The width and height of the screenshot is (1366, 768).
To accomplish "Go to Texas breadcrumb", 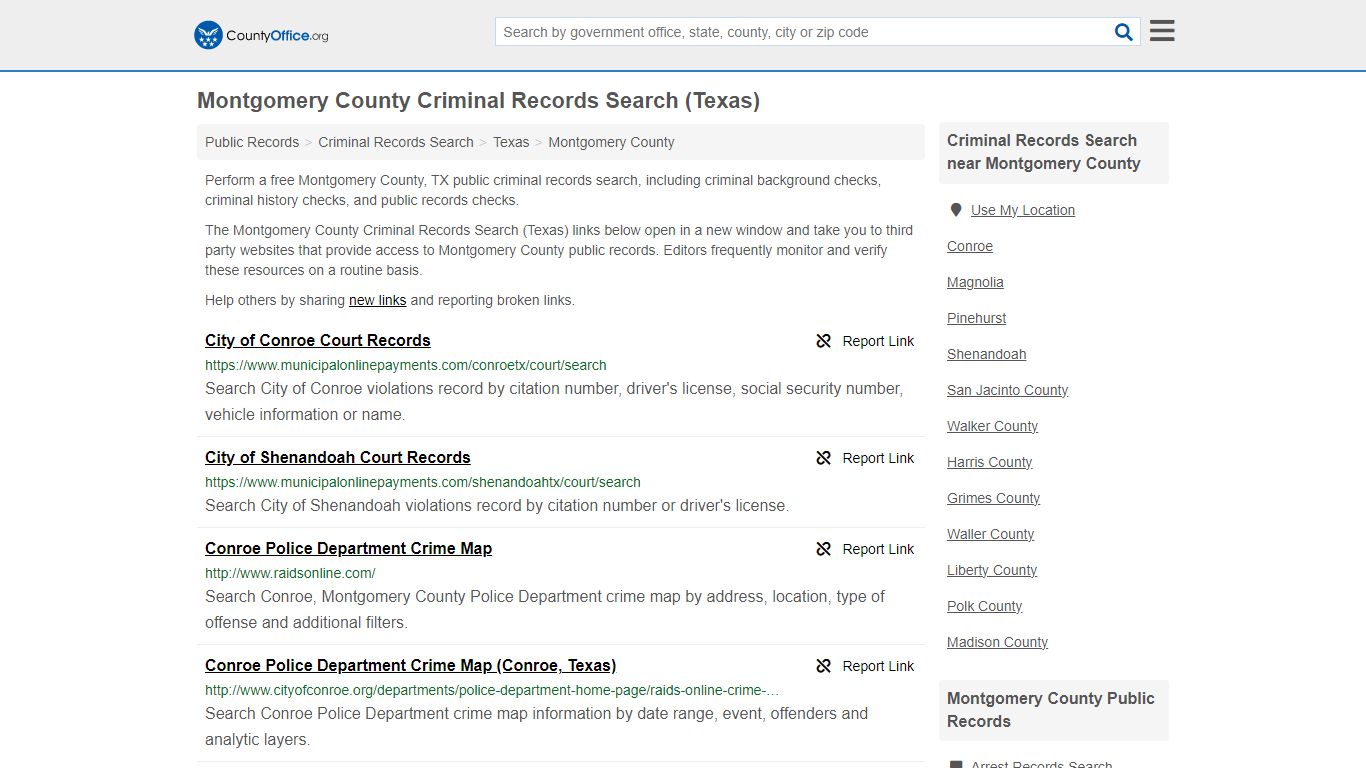I will pyautogui.click(x=511, y=142).
